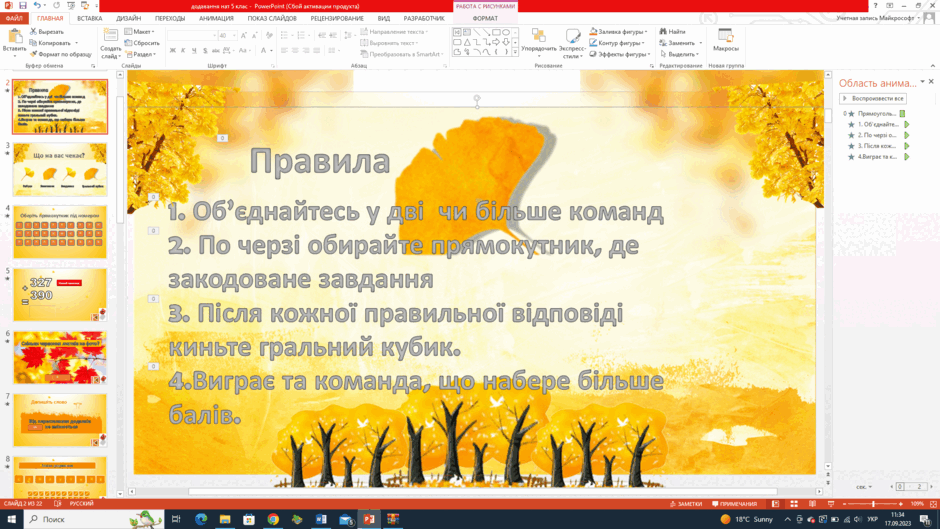
Task: Open font size dropdown showing 40
Action: pyautogui.click(x=234, y=35)
